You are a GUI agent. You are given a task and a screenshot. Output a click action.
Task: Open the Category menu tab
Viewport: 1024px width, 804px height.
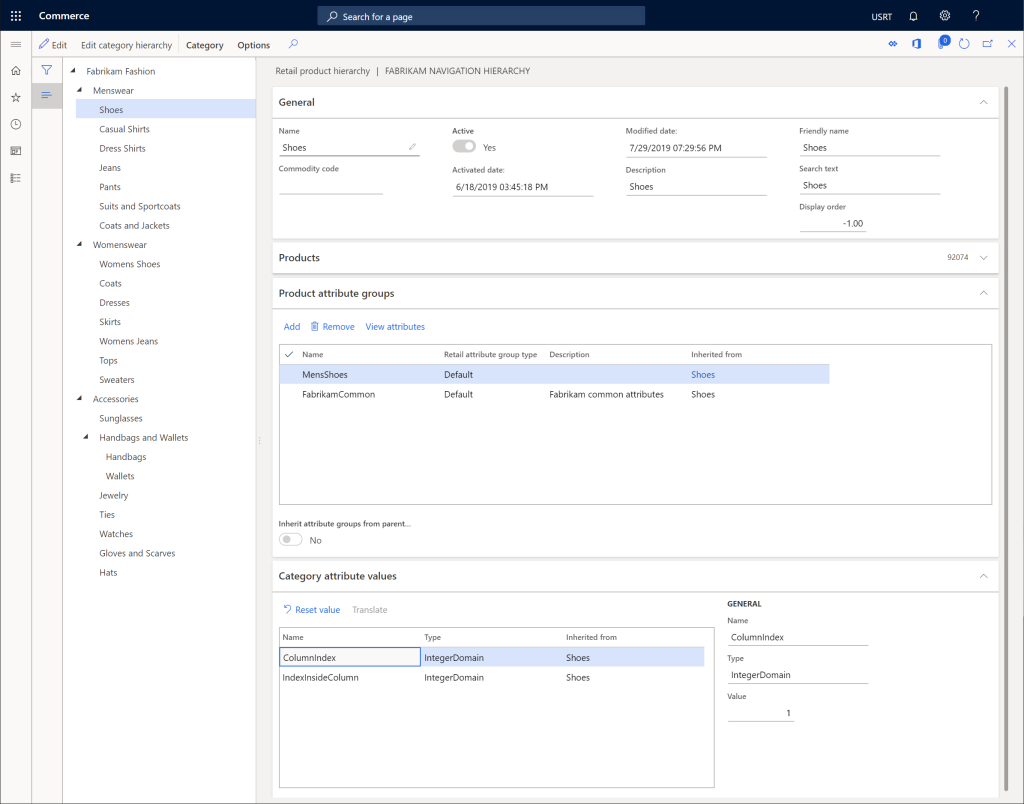[x=204, y=45]
